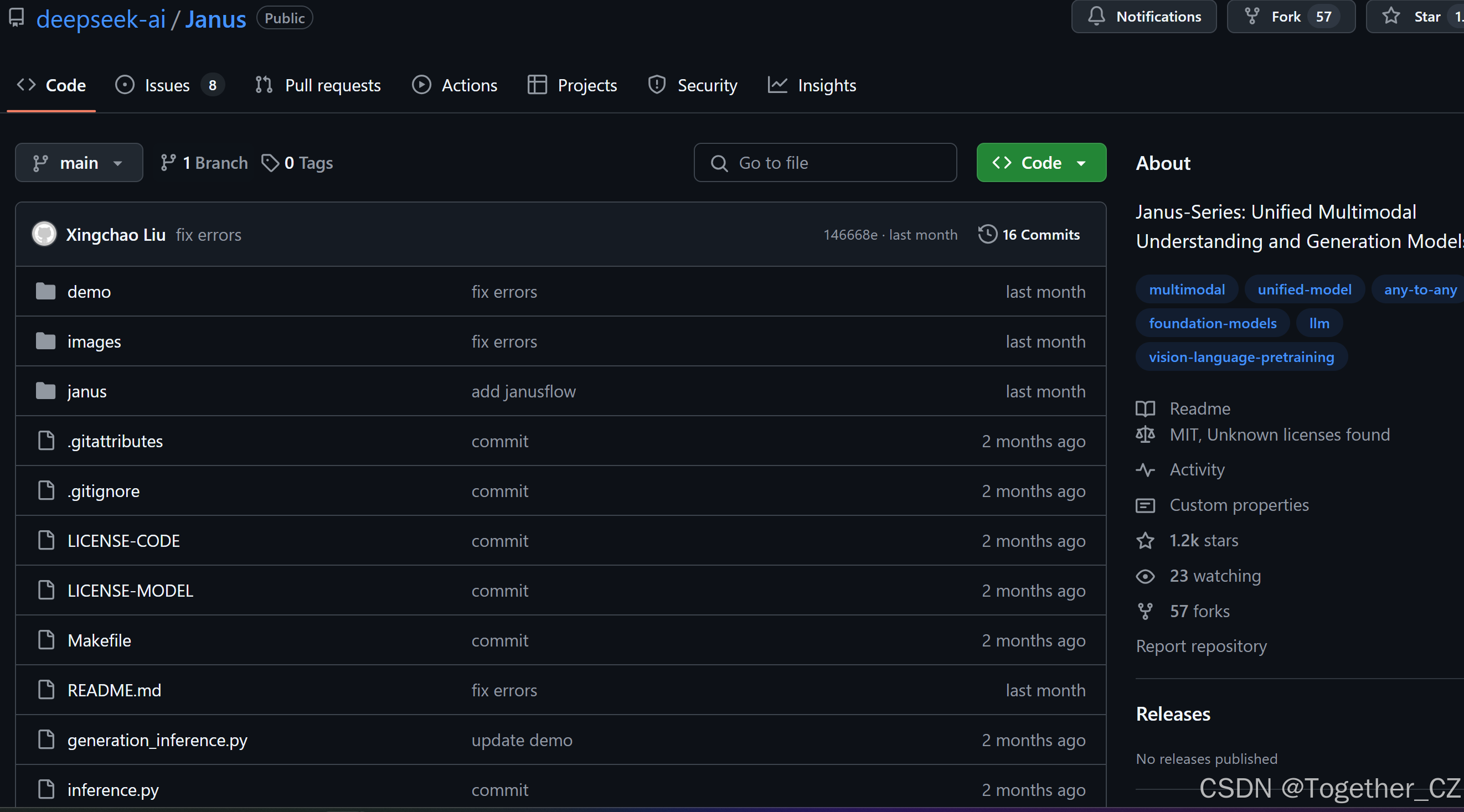The height and width of the screenshot is (812, 1464).
Task: Switch to the Issues tab
Action: pos(167,85)
